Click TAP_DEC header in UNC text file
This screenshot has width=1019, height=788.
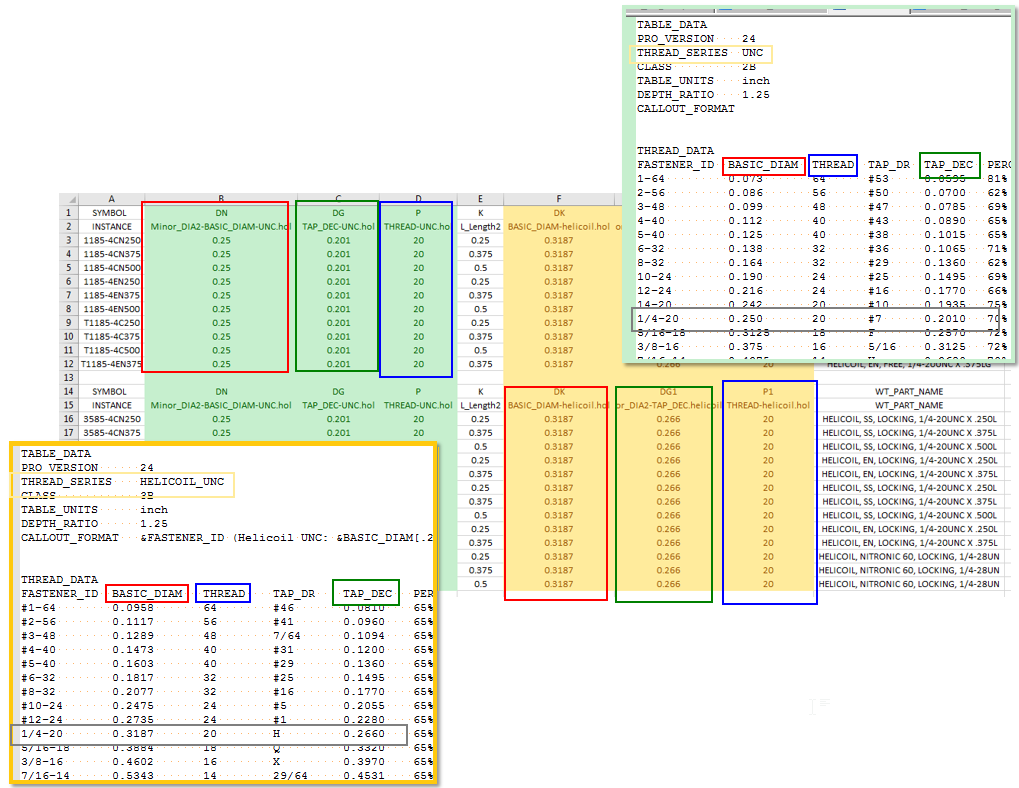pyautogui.click(x=948, y=165)
